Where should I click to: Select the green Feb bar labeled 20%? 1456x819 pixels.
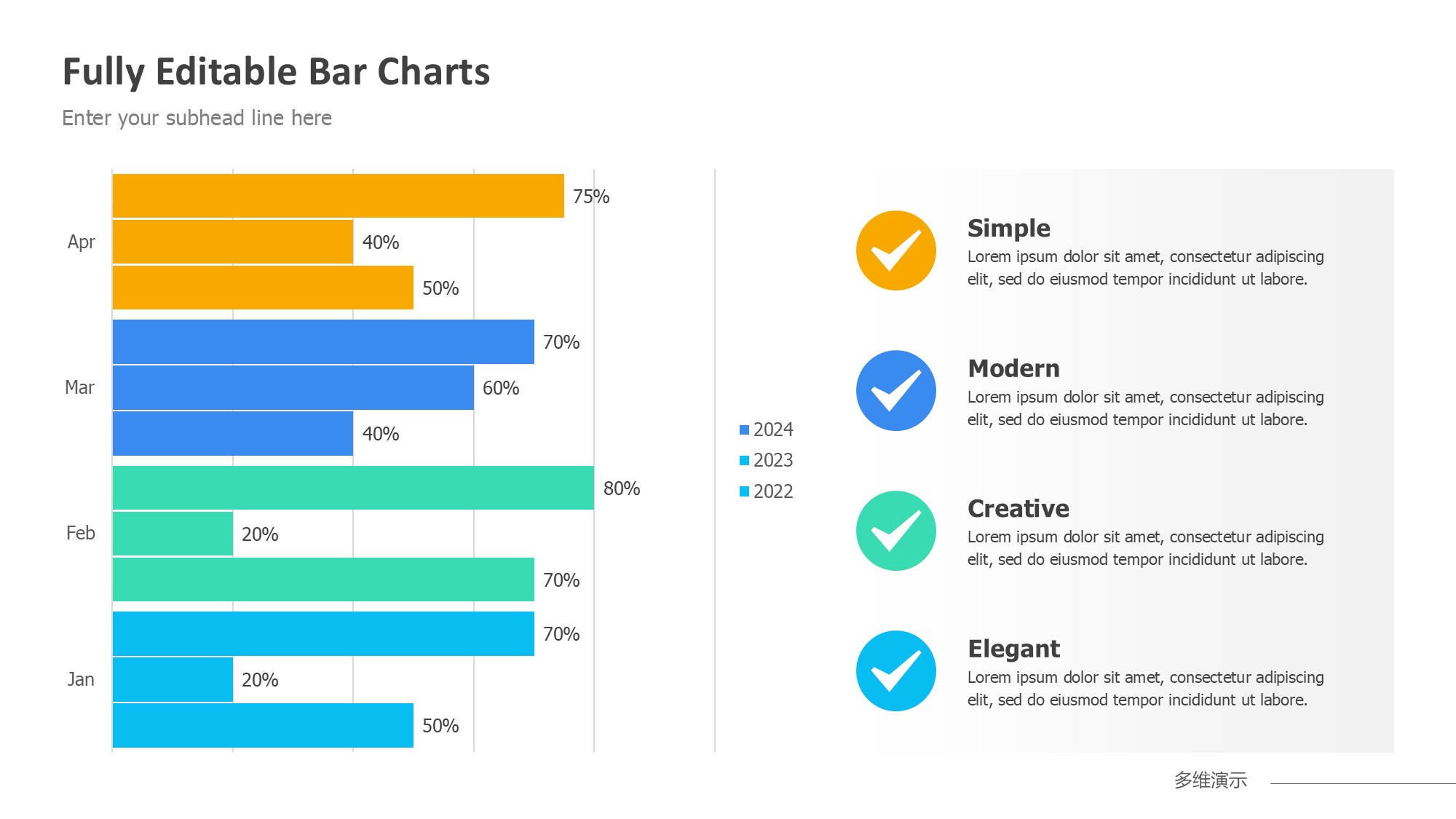pyautogui.click(x=173, y=534)
